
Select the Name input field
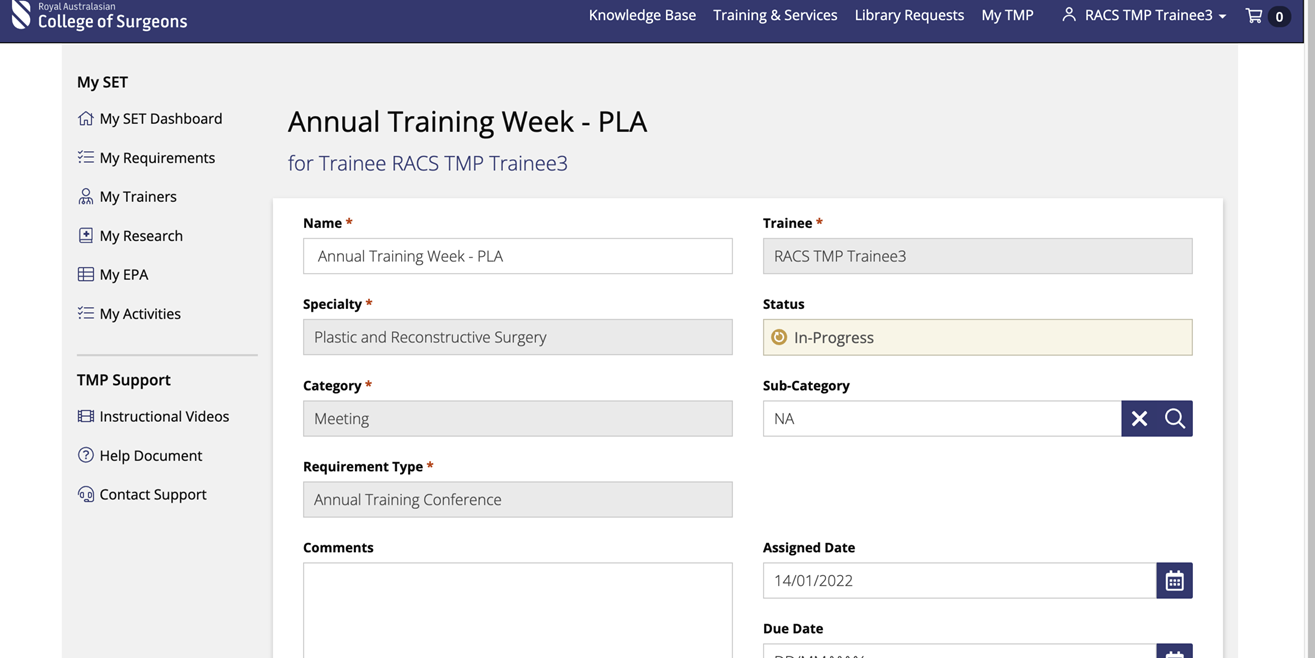pyautogui.click(x=517, y=255)
